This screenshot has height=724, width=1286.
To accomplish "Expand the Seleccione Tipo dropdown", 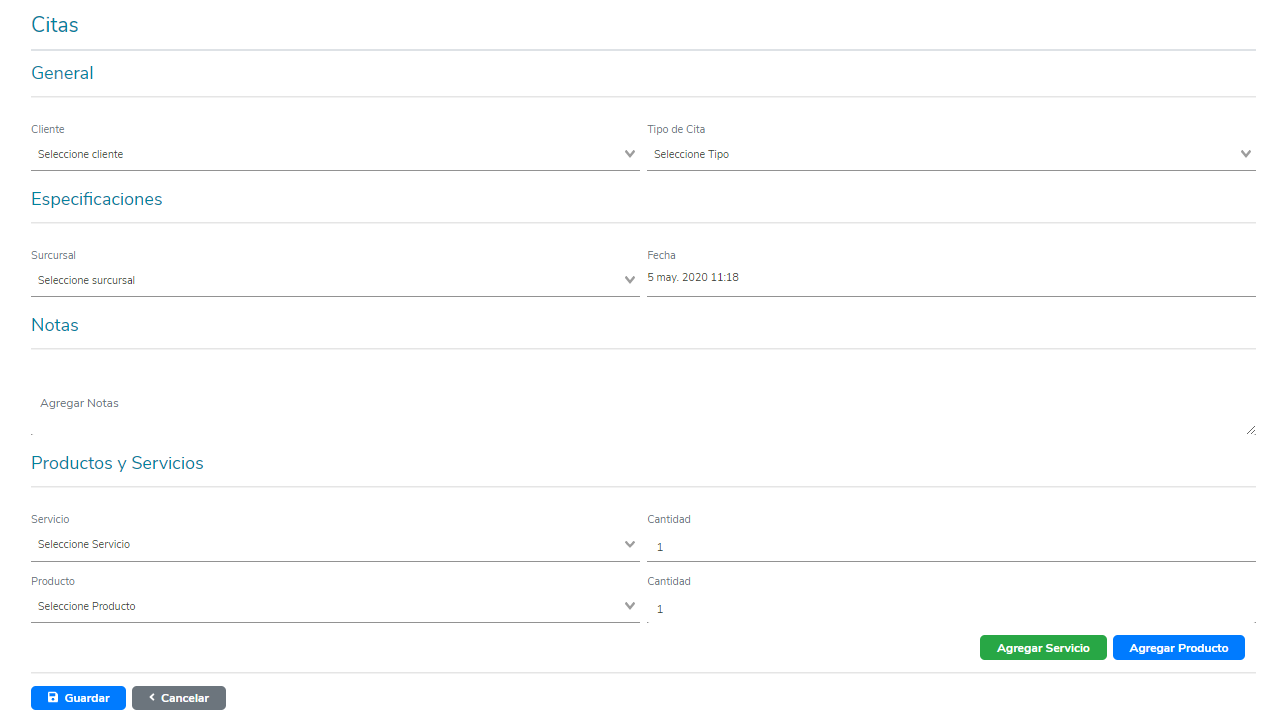I will coord(940,155).
